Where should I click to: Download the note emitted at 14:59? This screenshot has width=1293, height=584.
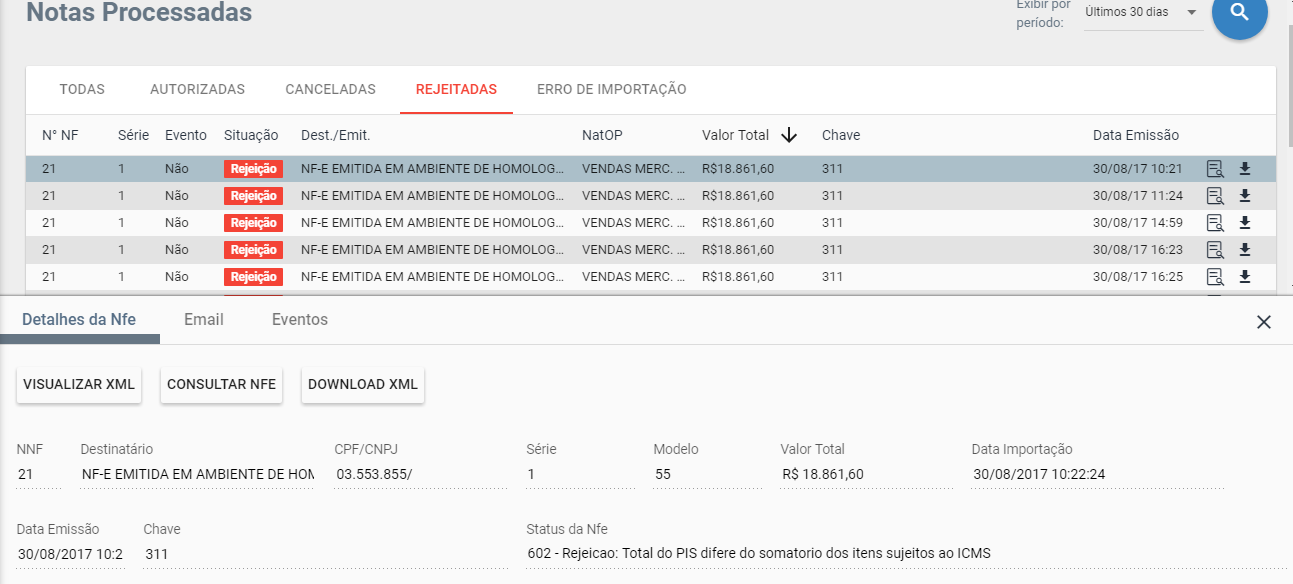click(1245, 223)
